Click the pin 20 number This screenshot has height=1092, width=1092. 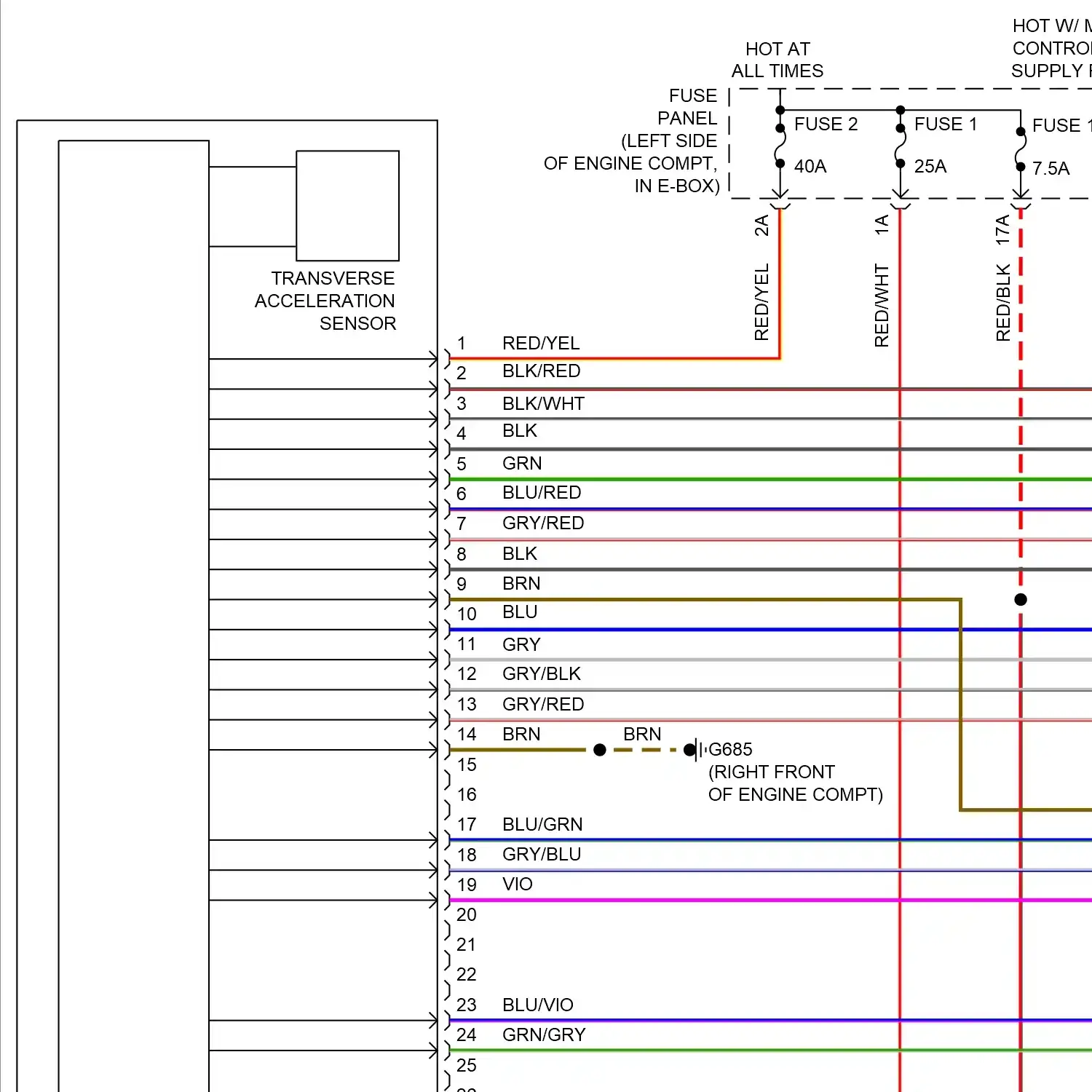(467, 915)
